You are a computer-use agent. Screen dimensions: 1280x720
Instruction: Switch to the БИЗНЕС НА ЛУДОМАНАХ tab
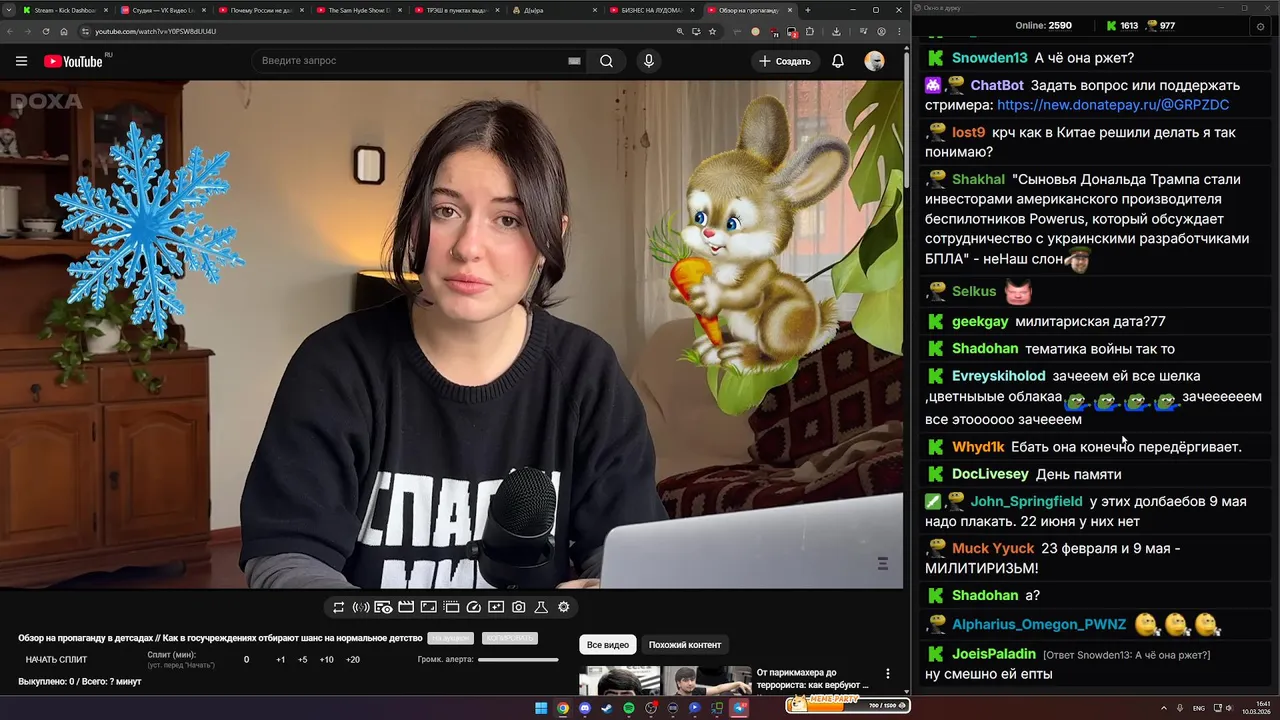point(652,10)
